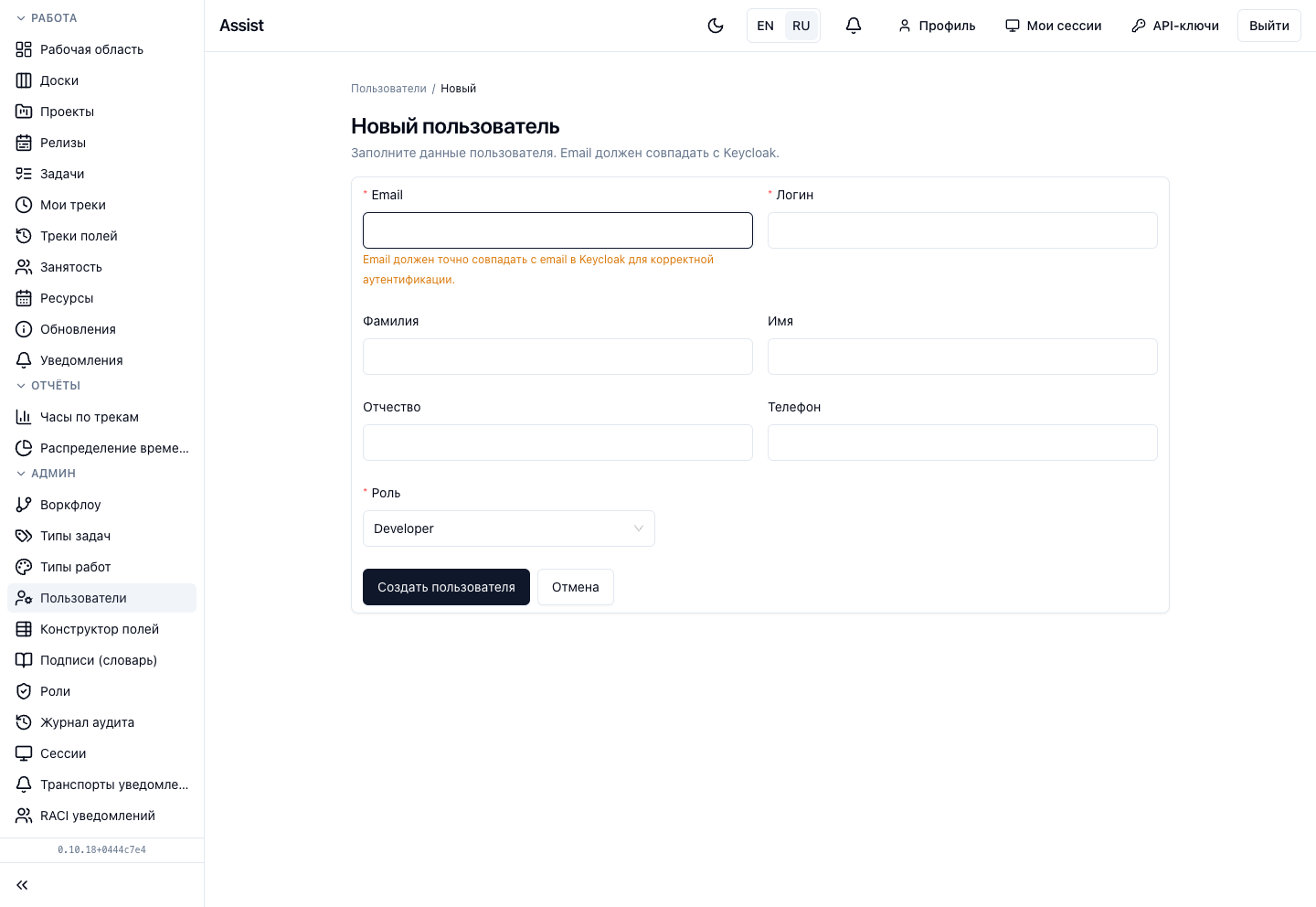
Task: Follow Пользователи breadcrumb link
Action: point(388,89)
